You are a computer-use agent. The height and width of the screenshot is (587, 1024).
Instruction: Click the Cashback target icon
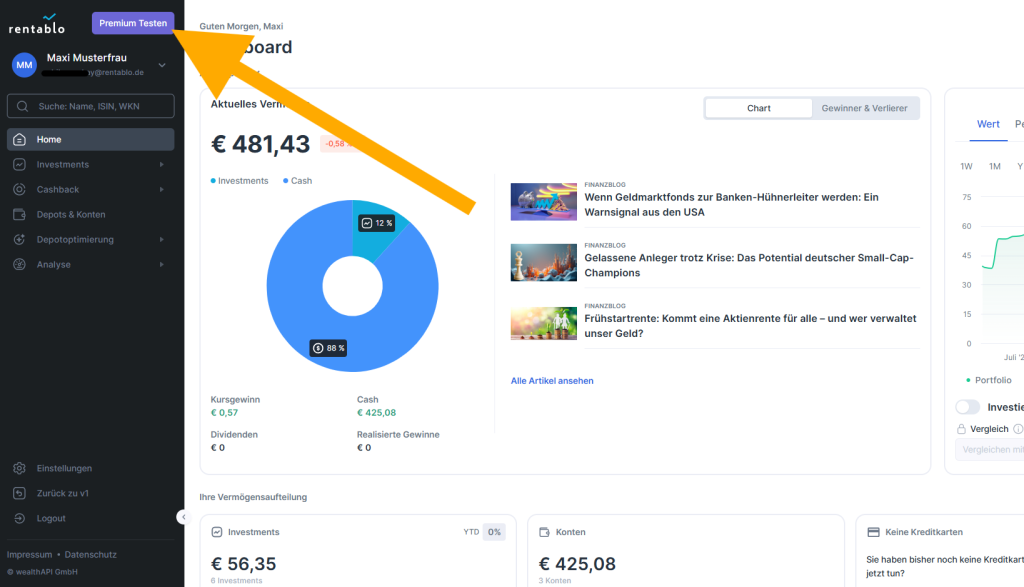(18, 189)
